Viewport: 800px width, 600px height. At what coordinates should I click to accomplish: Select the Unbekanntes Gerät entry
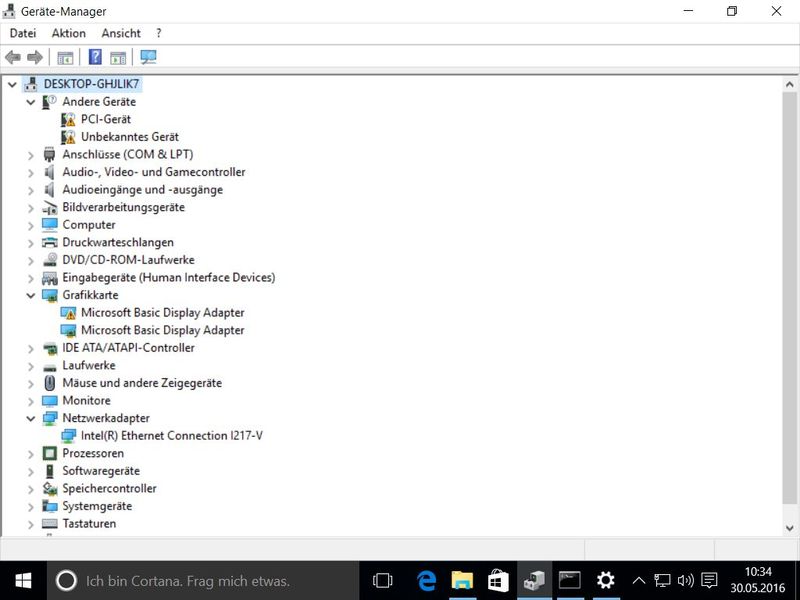click(x=129, y=137)
